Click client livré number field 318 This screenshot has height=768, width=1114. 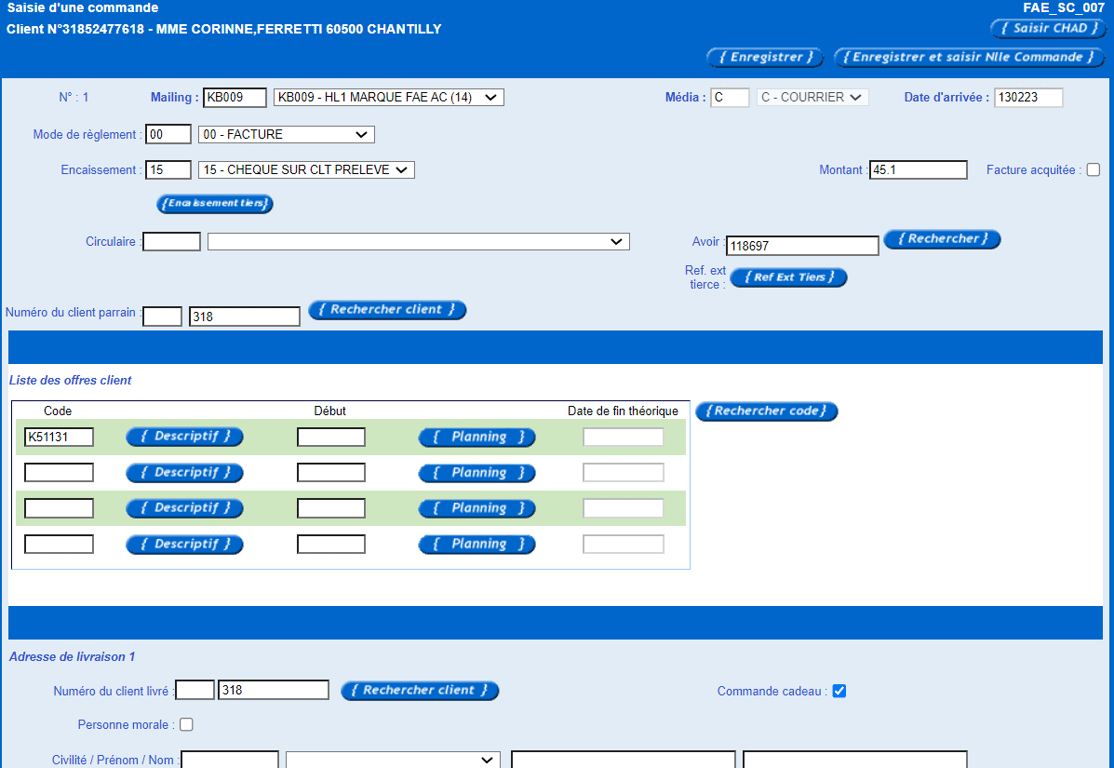click(274, 690)
